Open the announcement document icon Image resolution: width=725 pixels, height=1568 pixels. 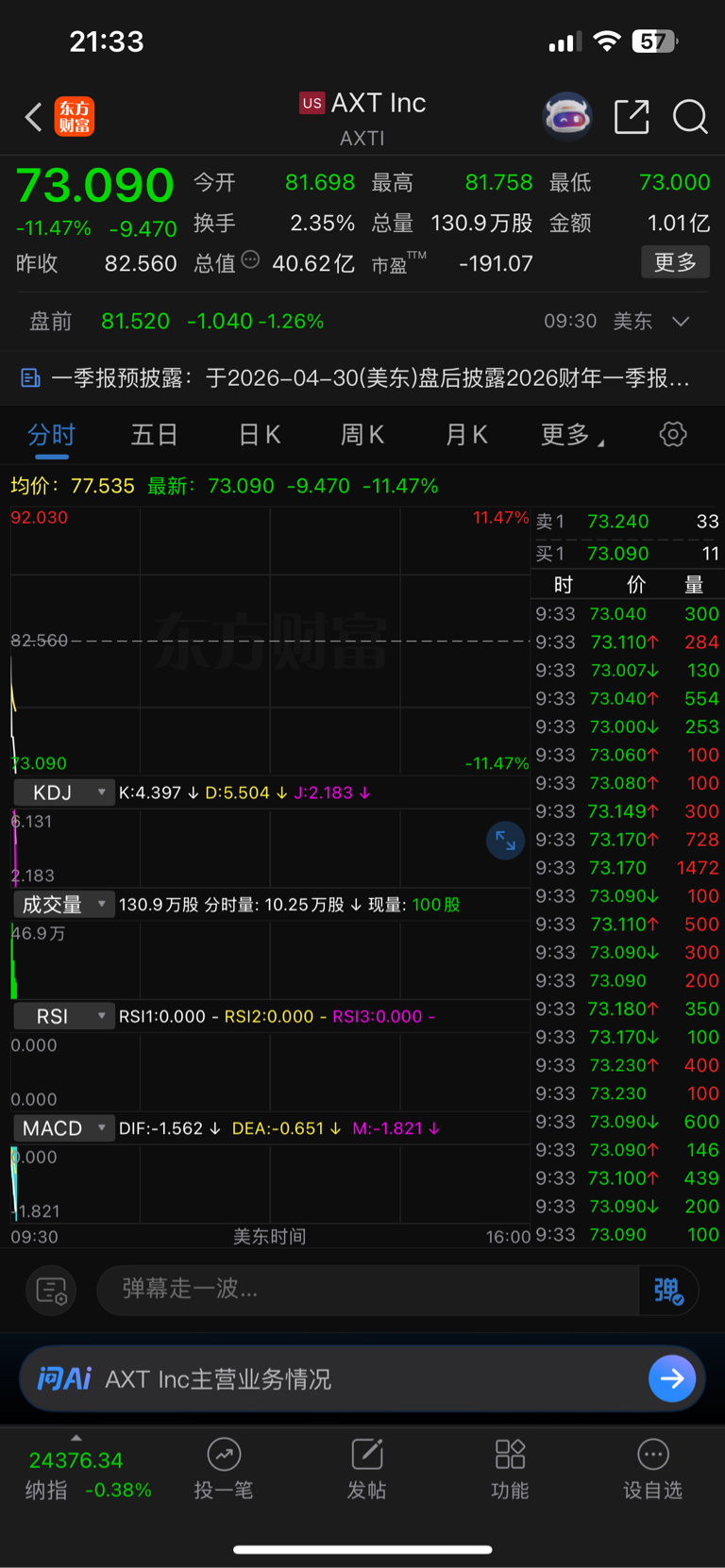coord(30,378)
